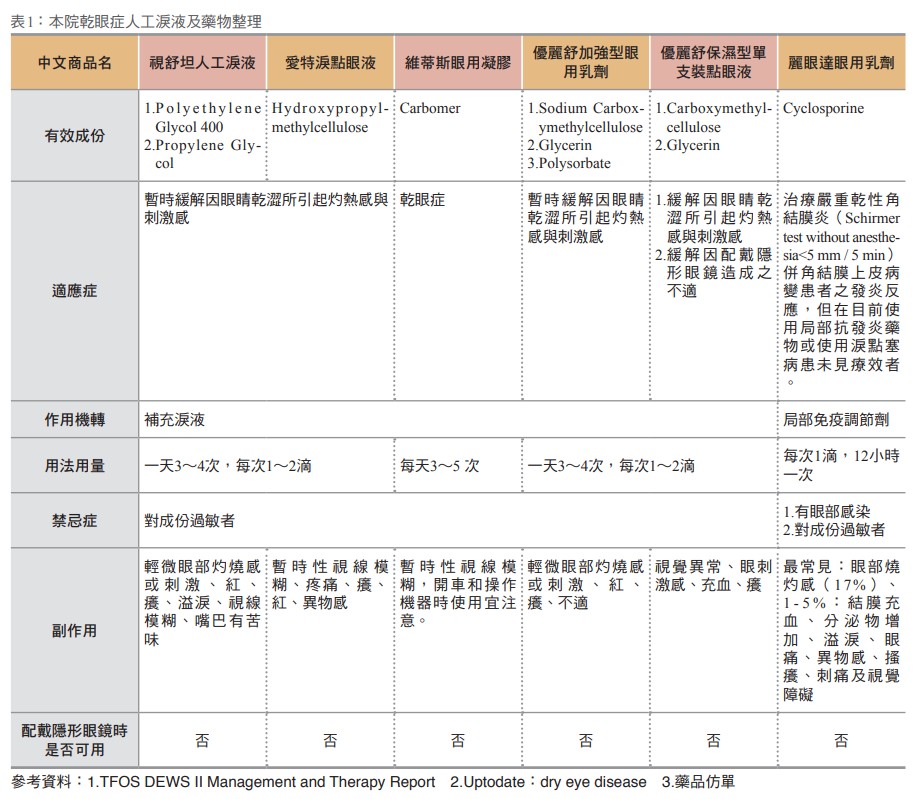916x799 pixels.
Task: Click reference '1.TFOS DEWS II Management and Therapy Report'
Action: (x=261, y=781)
